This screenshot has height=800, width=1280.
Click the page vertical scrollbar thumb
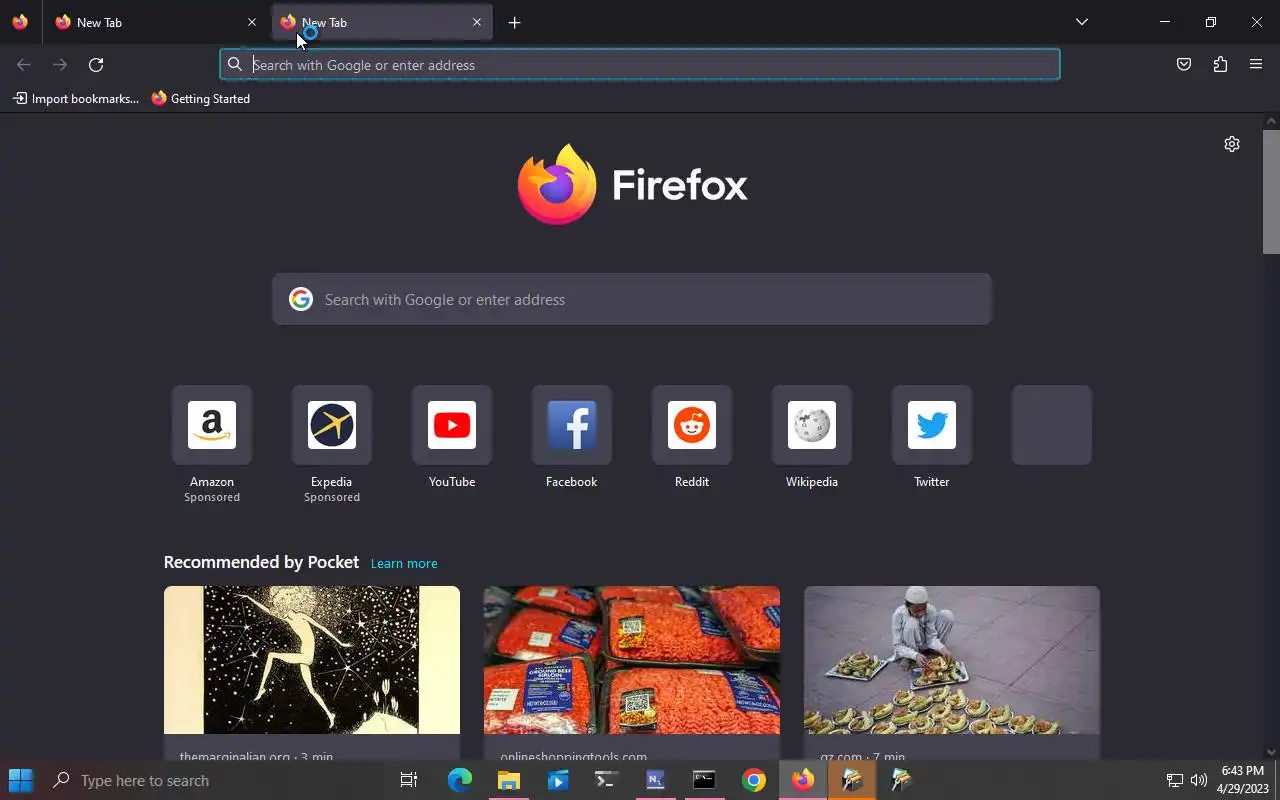[x=1271, y=192]
